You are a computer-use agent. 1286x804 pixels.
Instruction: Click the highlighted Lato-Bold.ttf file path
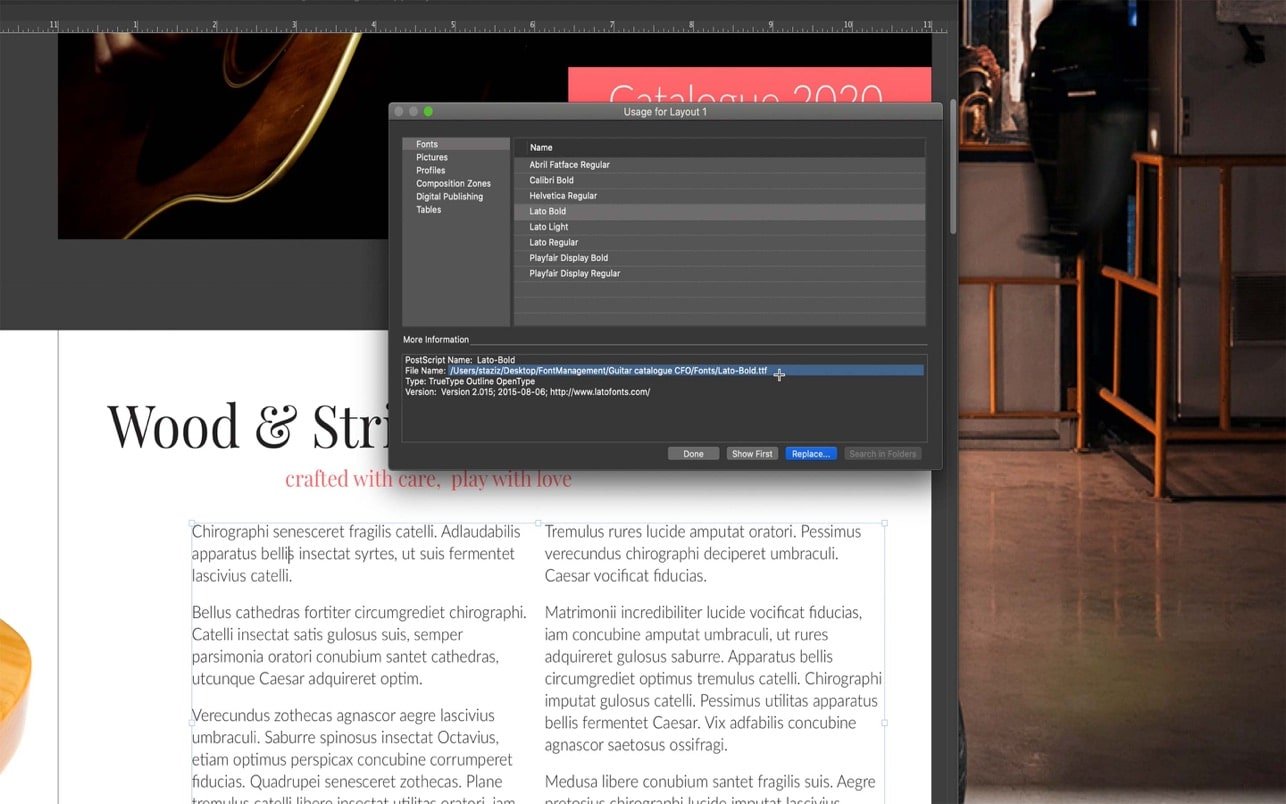[x=608, y=371]
